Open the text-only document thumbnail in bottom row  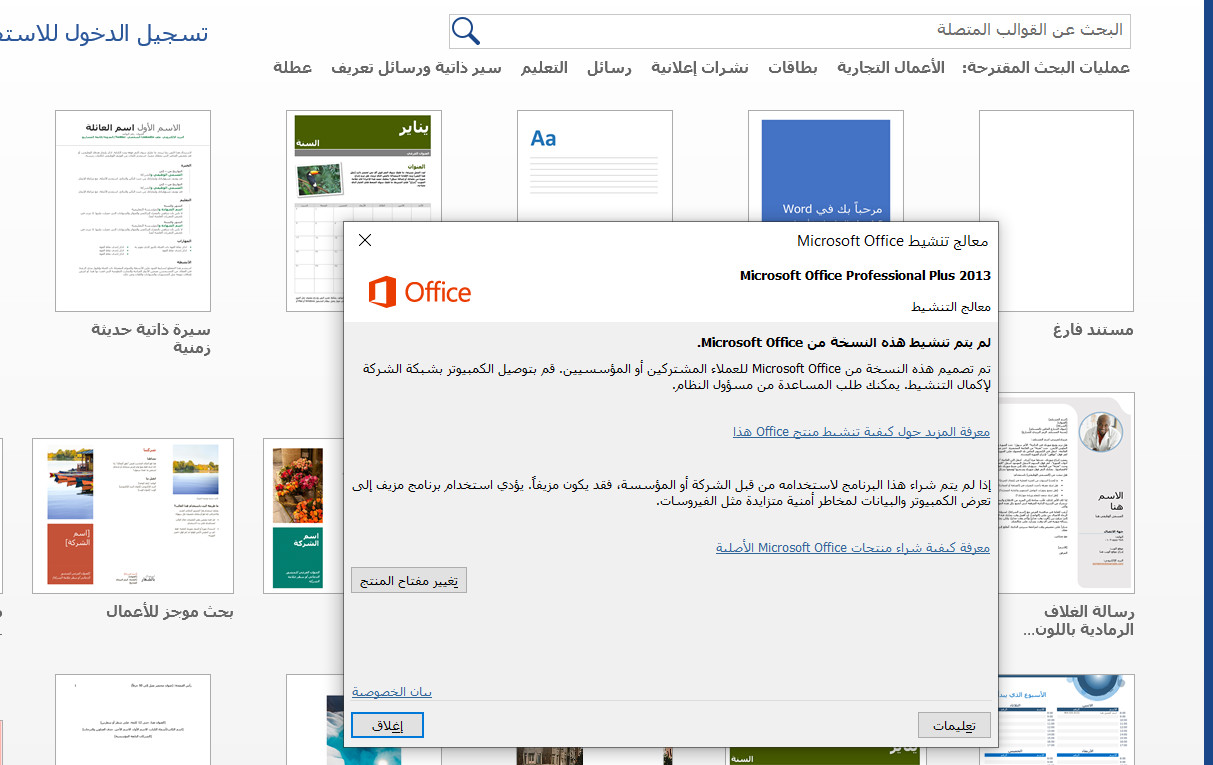tap(133, 719)
